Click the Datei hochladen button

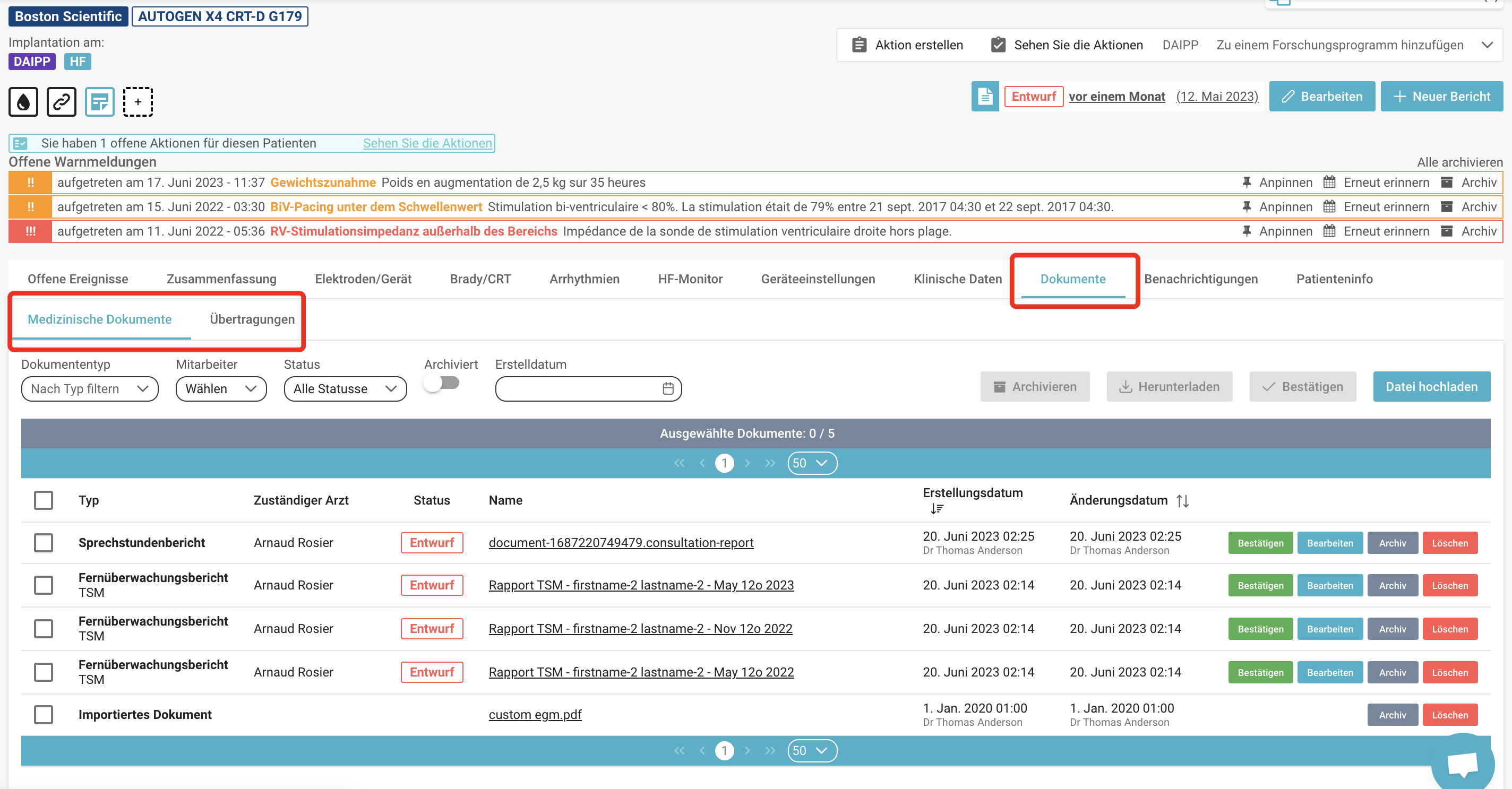click(x=1432, y=387)
